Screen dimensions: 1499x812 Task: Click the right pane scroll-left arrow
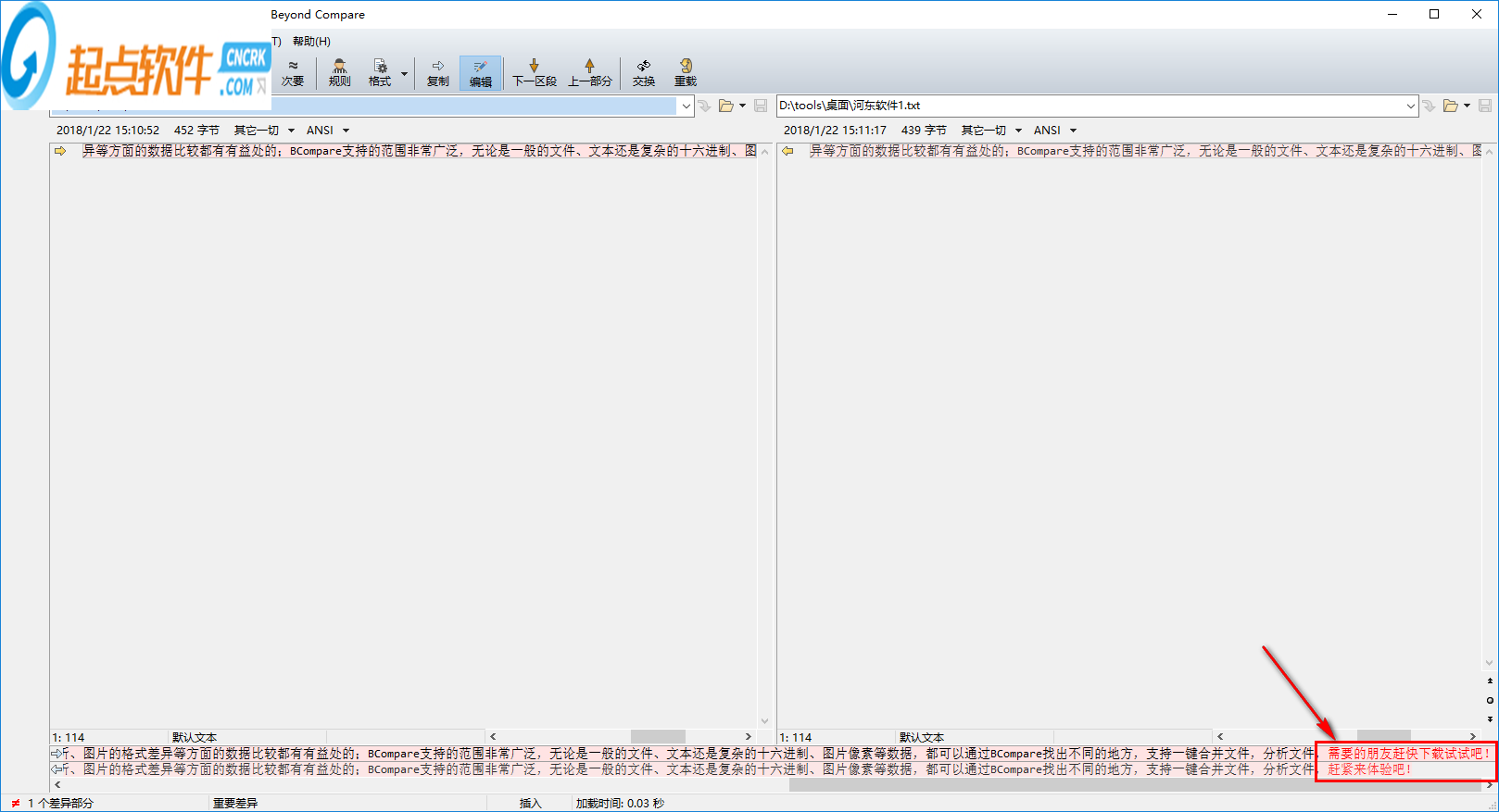tap(1220, 737)
